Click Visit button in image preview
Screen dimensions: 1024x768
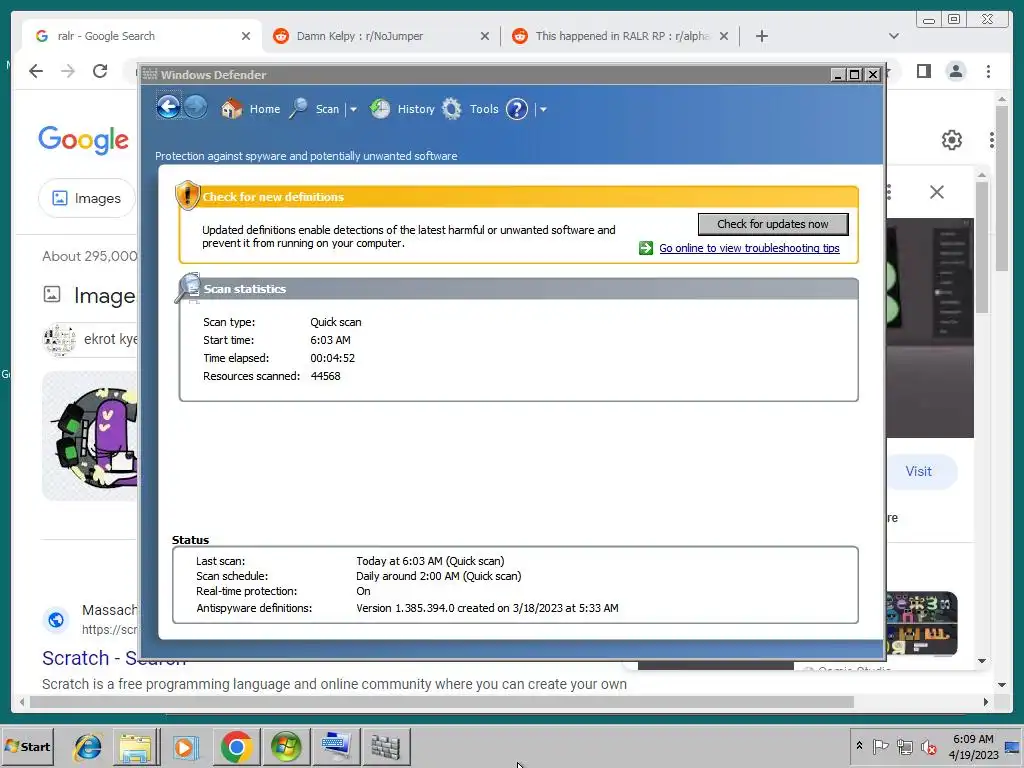[x=918, y=472]
